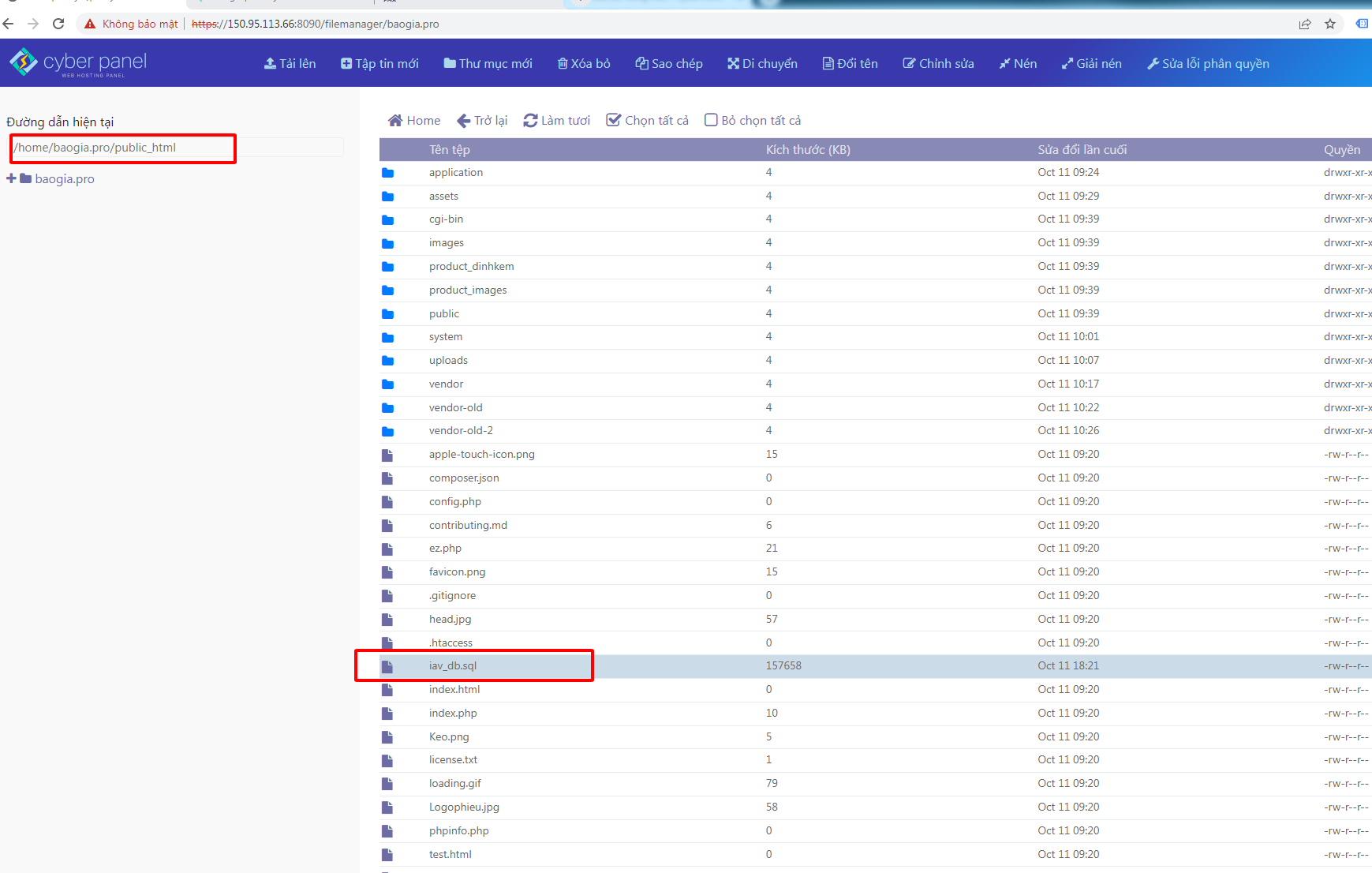This screenshot has height=873, width=1372.
Task: Click the Tải lên upload icon
Action: click(x=270, y=63)
